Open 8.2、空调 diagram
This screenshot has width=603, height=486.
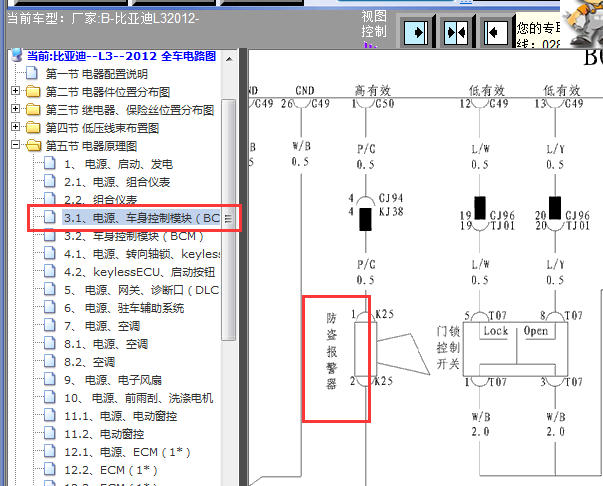[89, 362]
